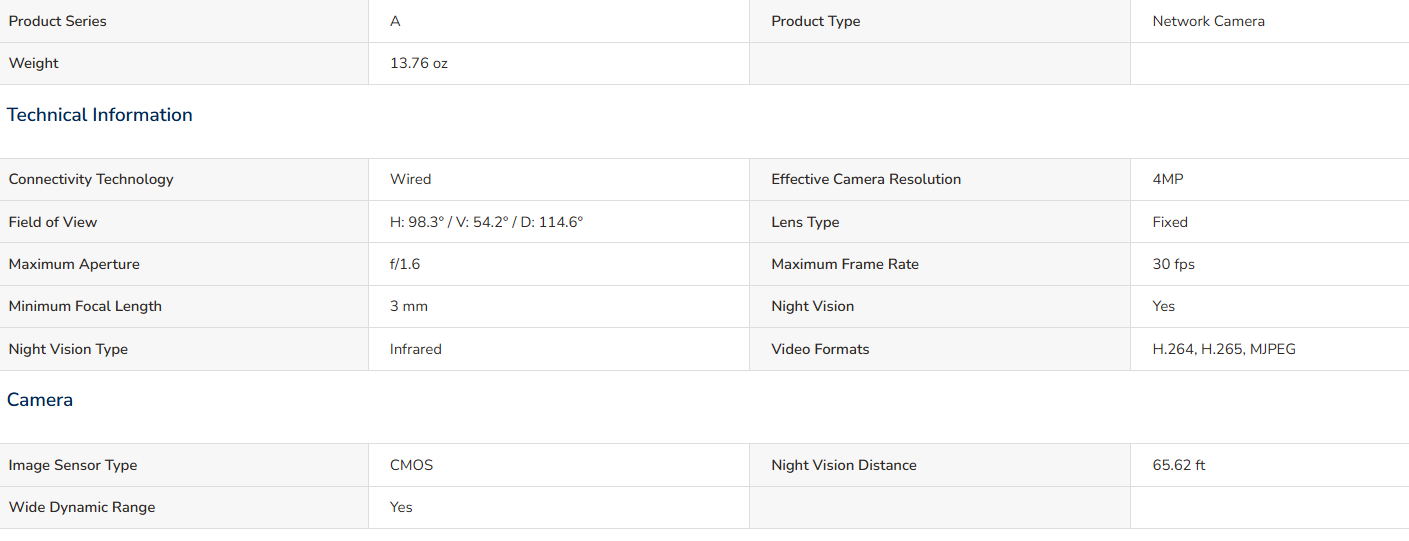The height and width of the screenshot is (541, 1409).
Task: Click the 30 fps frame rate value
Action: (1173, 264)
